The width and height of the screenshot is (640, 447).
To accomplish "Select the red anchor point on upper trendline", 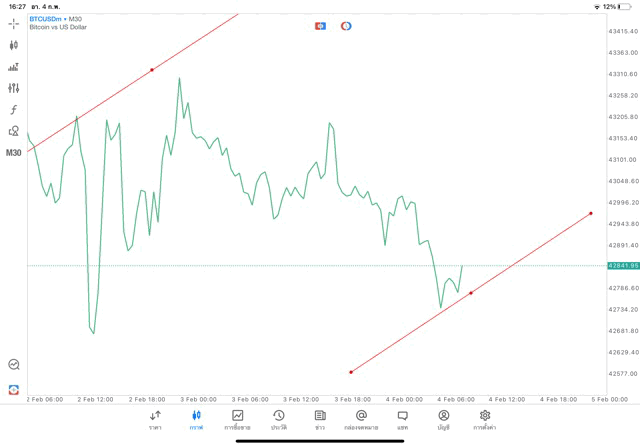I will pyautogui.click(x=152, y=69).
